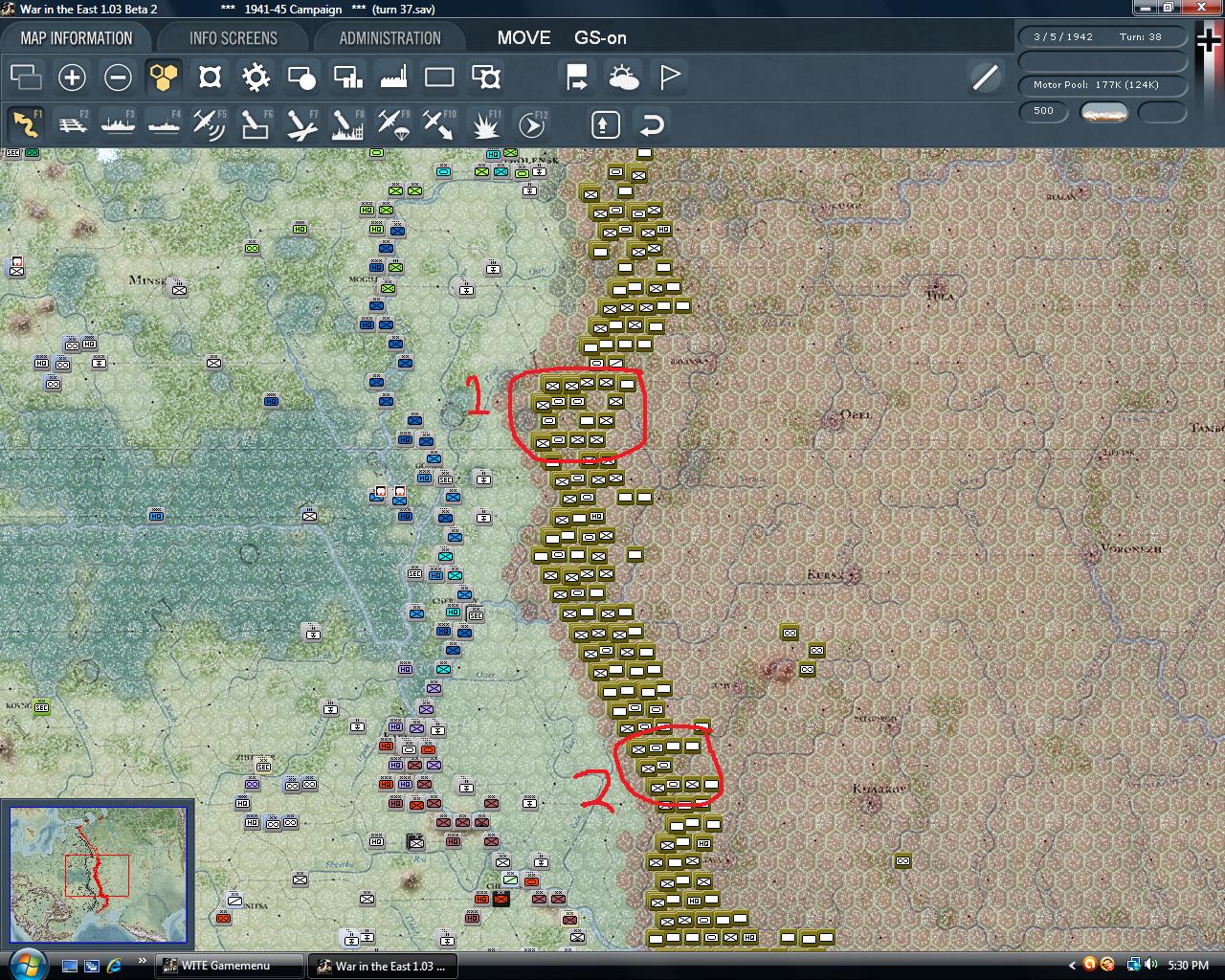This screenshot has width=1225, height=980.
Task: Select the F5 air recon mode
Action: tap(210, 124)
